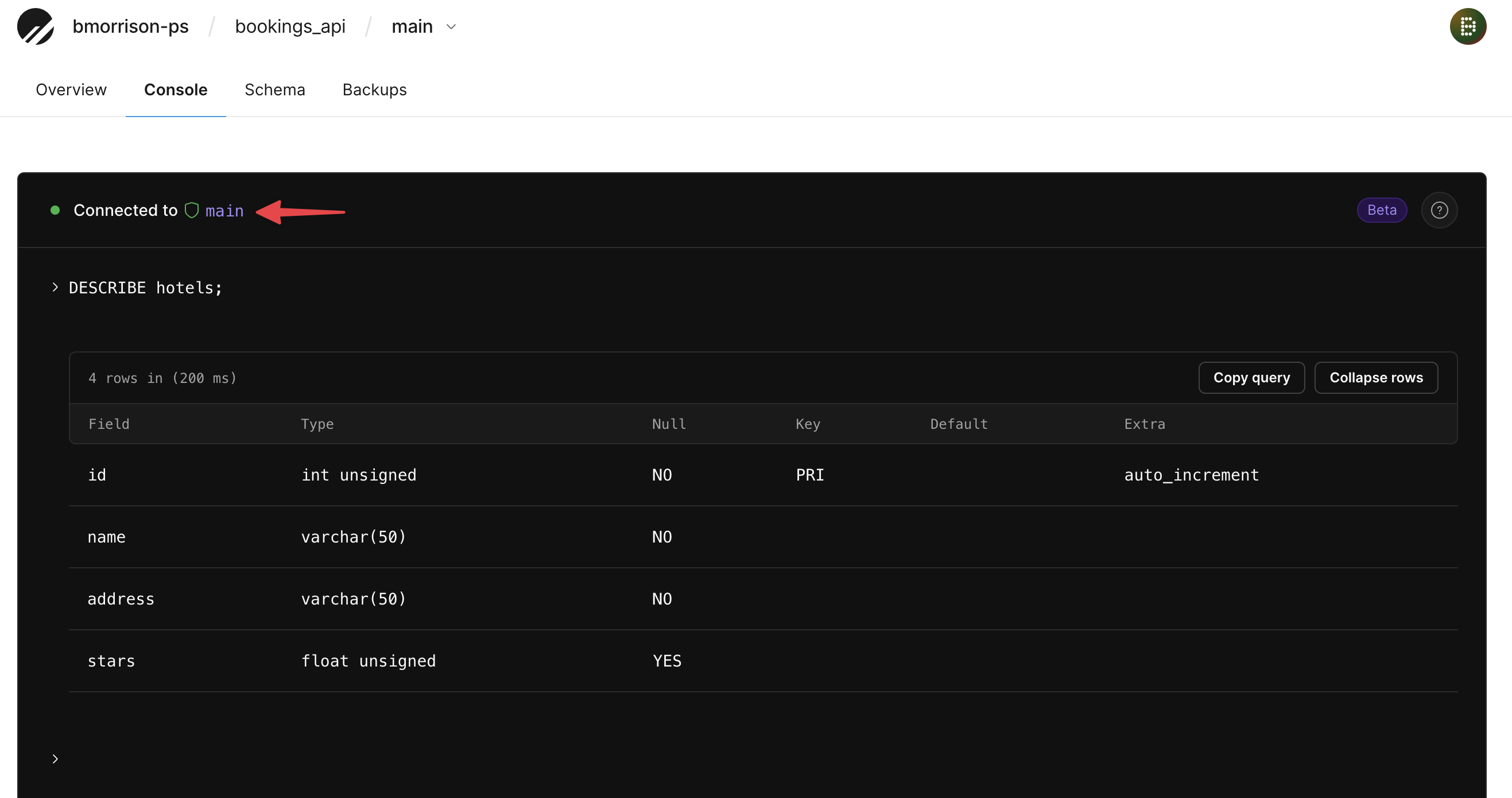Switch to the Overview tab

coord(71,89)
